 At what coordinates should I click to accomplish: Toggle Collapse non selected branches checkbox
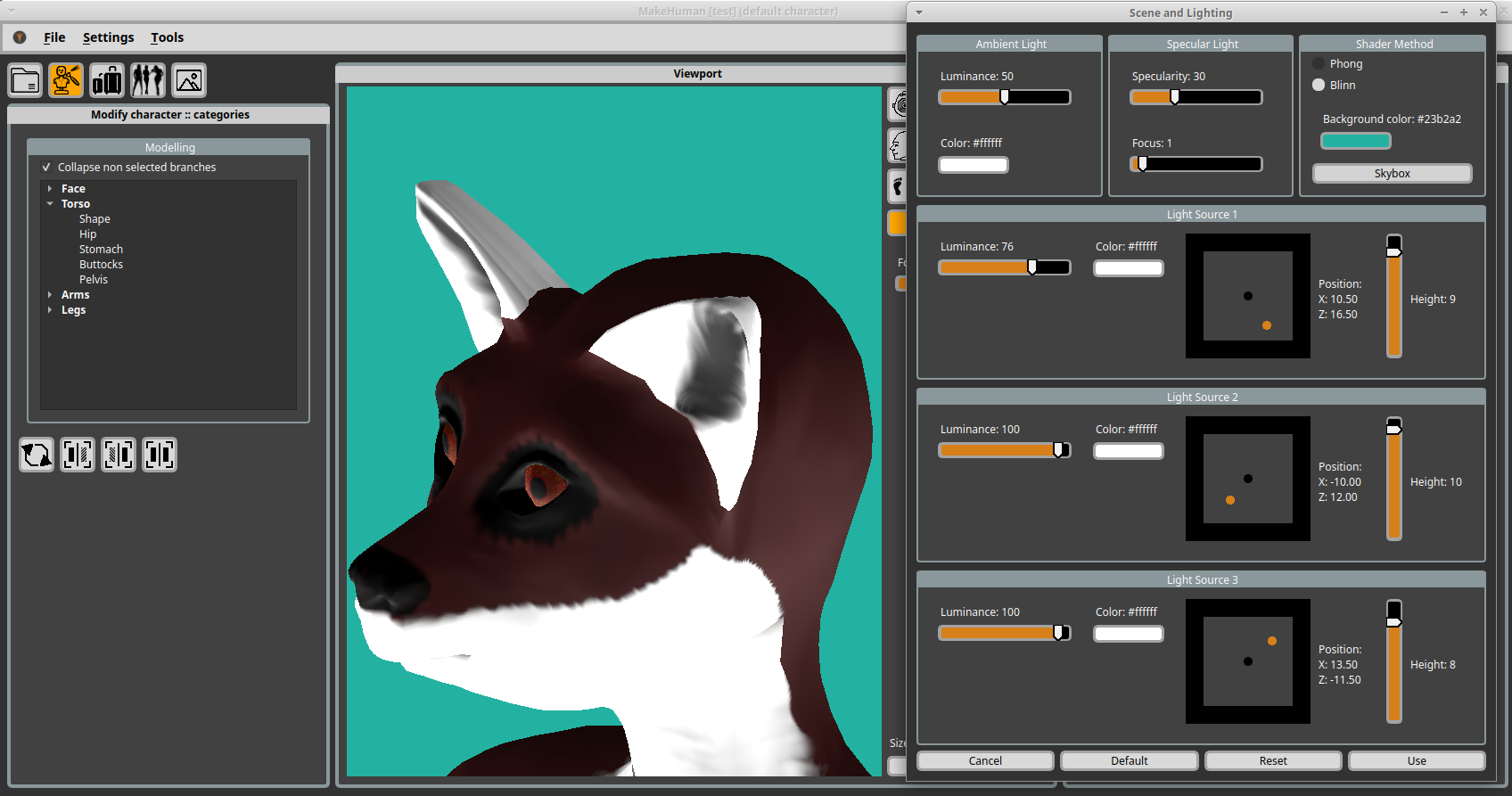point(46,168)
